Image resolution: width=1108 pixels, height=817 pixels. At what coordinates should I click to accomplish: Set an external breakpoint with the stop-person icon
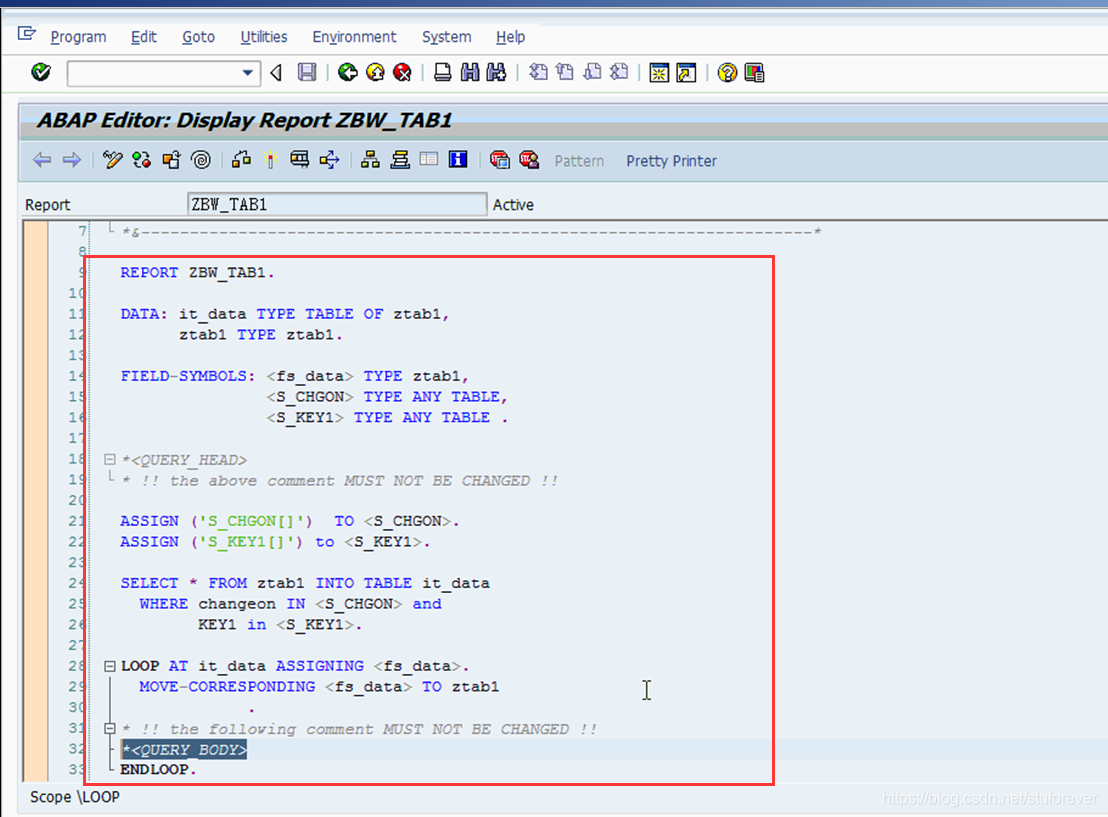[x=529, y=160]
